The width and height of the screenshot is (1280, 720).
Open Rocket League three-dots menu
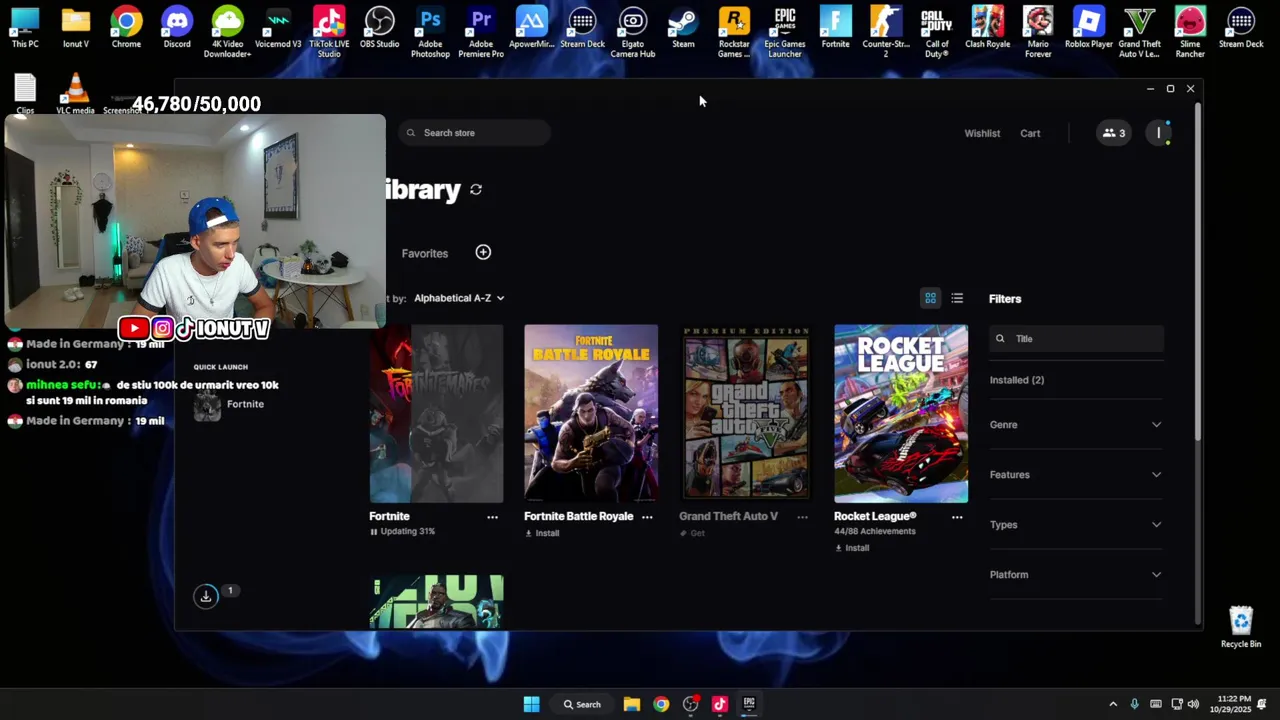(957, 517)
